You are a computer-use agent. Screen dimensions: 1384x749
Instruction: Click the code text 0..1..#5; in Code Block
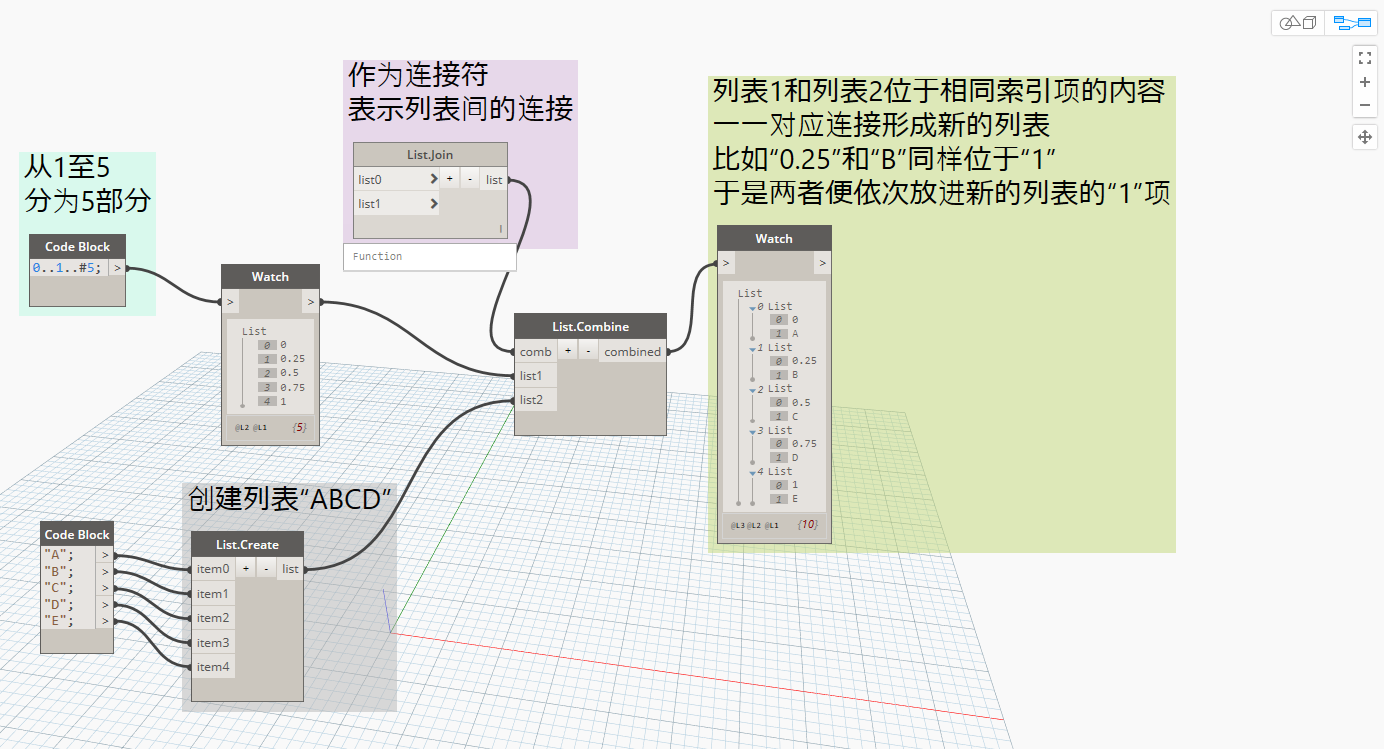67,268
